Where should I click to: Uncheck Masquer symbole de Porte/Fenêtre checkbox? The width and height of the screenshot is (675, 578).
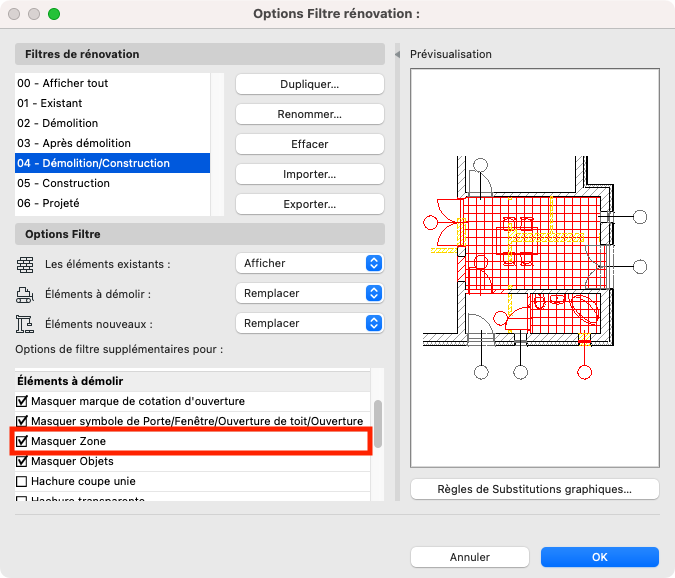pos(22,421)
